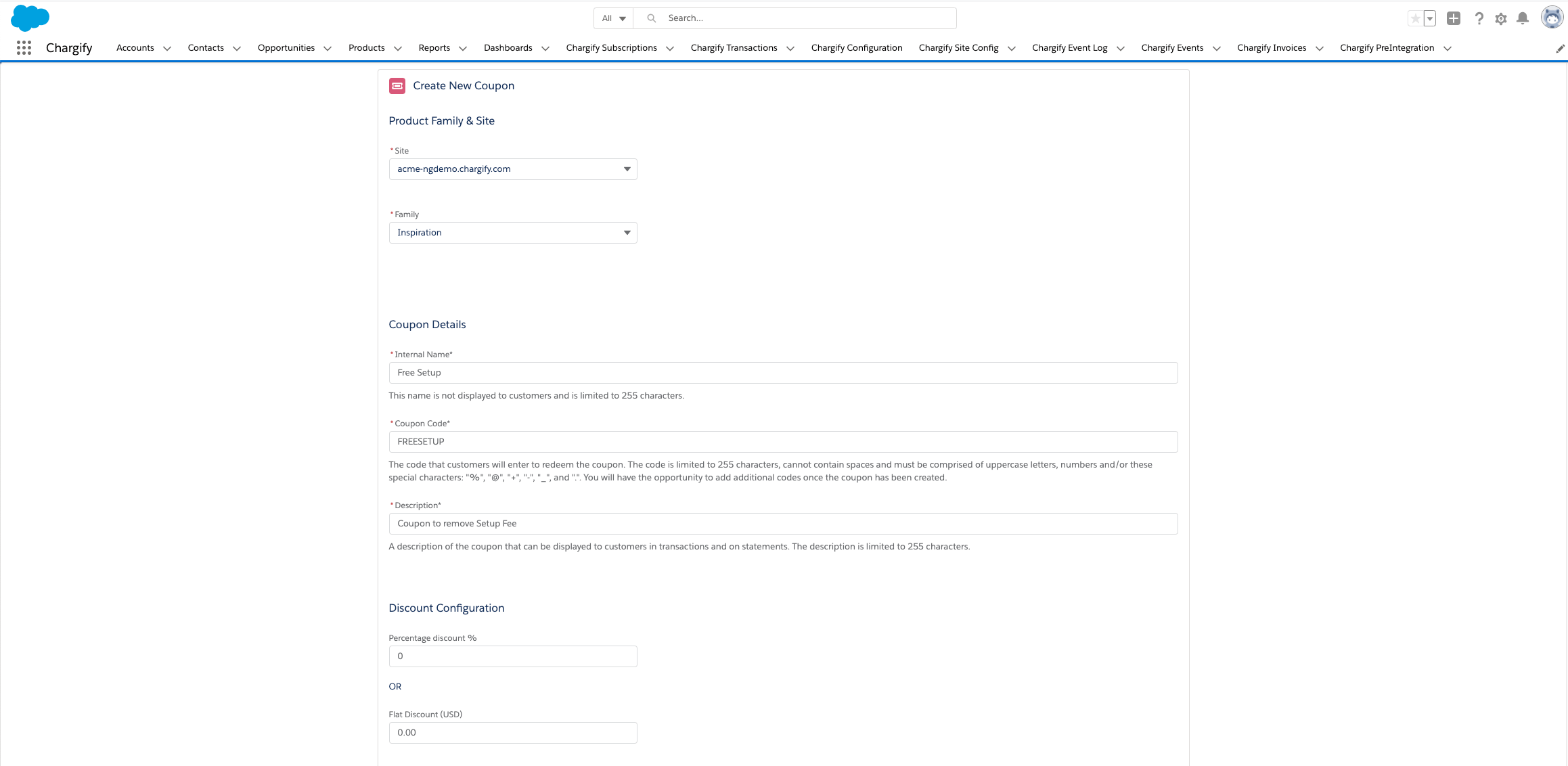The image size is (1568, 766).
Task: Expand the Family dropdown showing Inspiration
Action: coord(512,233)
